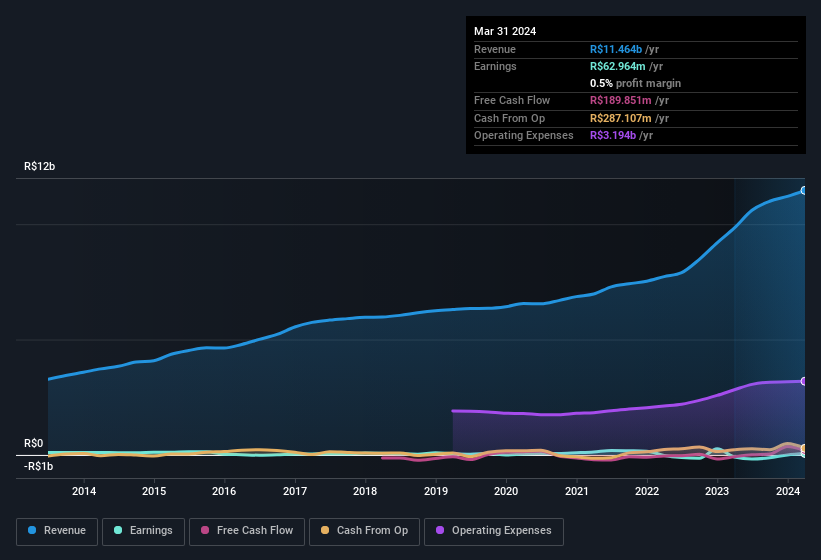Select the 2014 label on the x-axis
Screen dimensions: 821x560
[84, 491]
